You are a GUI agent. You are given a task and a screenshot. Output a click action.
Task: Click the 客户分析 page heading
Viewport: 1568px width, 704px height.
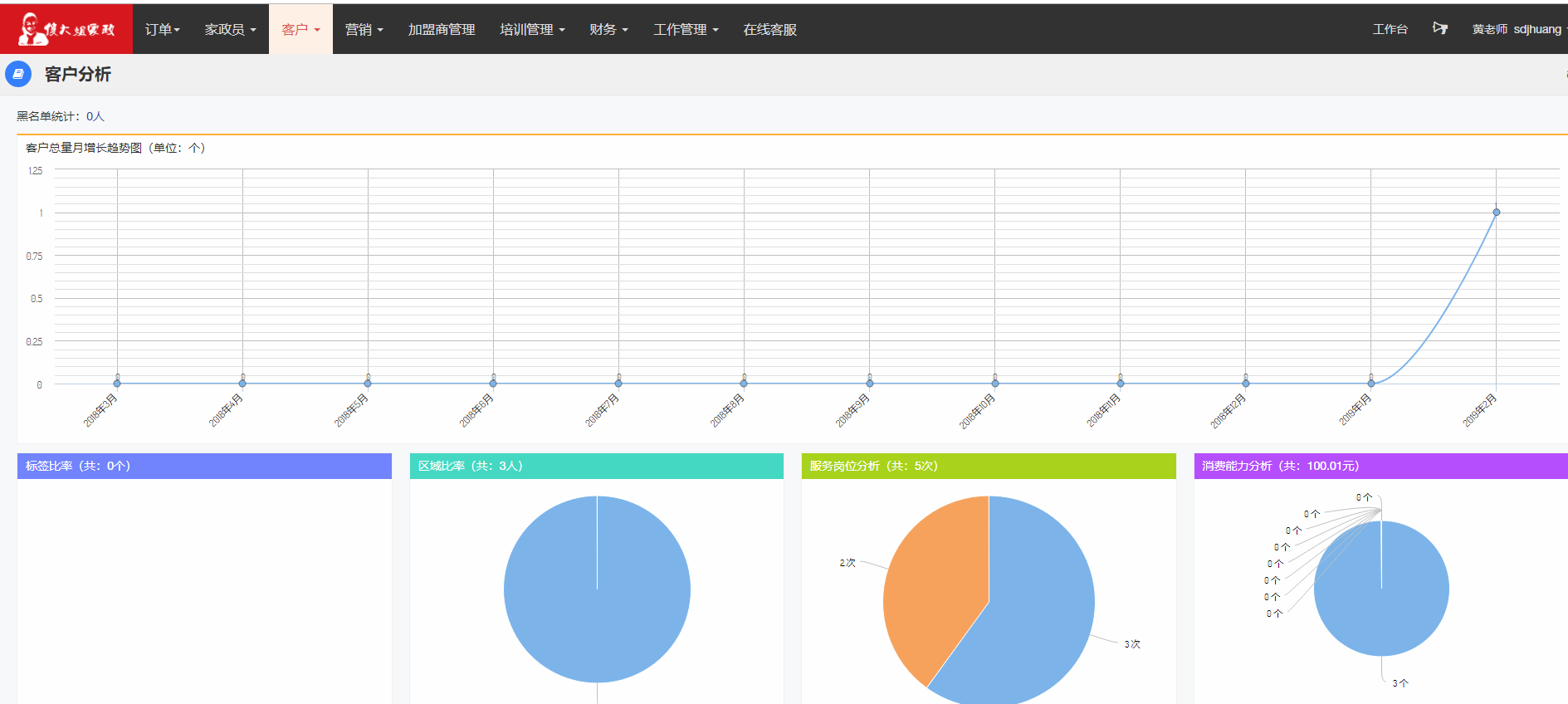pyautogui.click(x=78, y=74)
